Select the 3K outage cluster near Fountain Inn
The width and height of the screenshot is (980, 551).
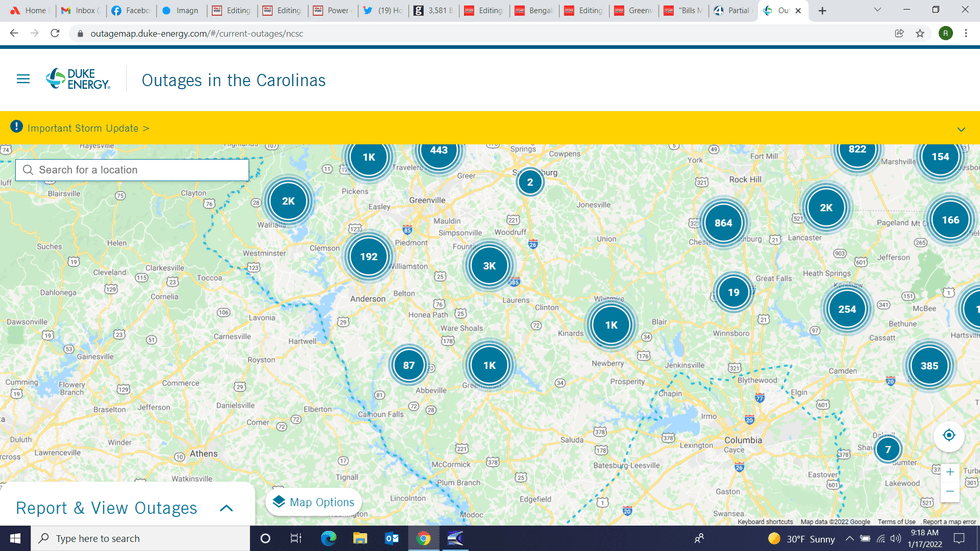(x=489, y=266)
